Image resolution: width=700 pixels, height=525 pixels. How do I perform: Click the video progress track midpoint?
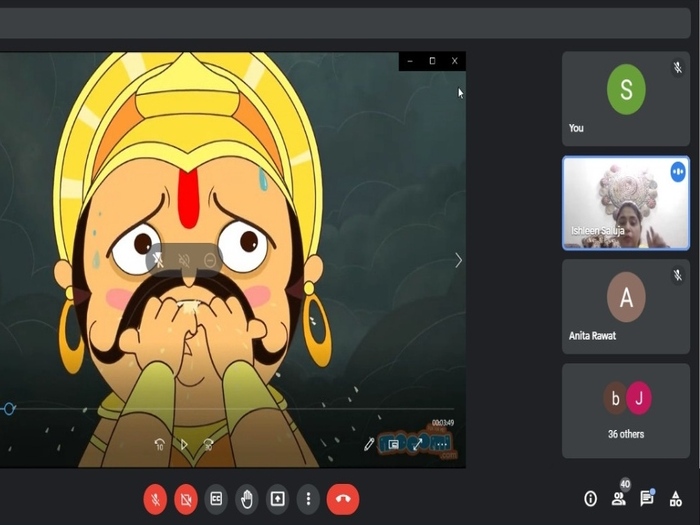pos(227,408)
